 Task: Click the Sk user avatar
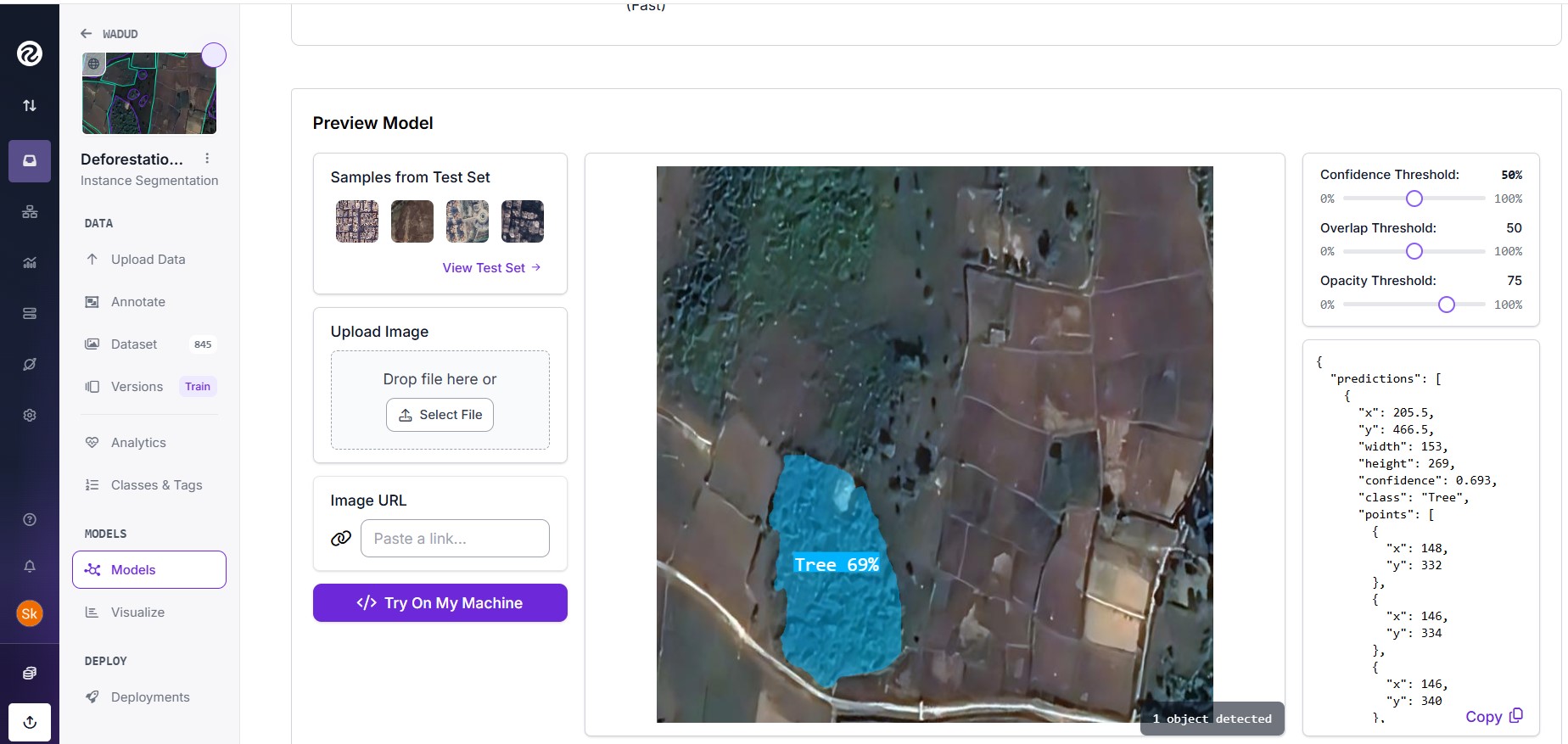pos(30,613)
